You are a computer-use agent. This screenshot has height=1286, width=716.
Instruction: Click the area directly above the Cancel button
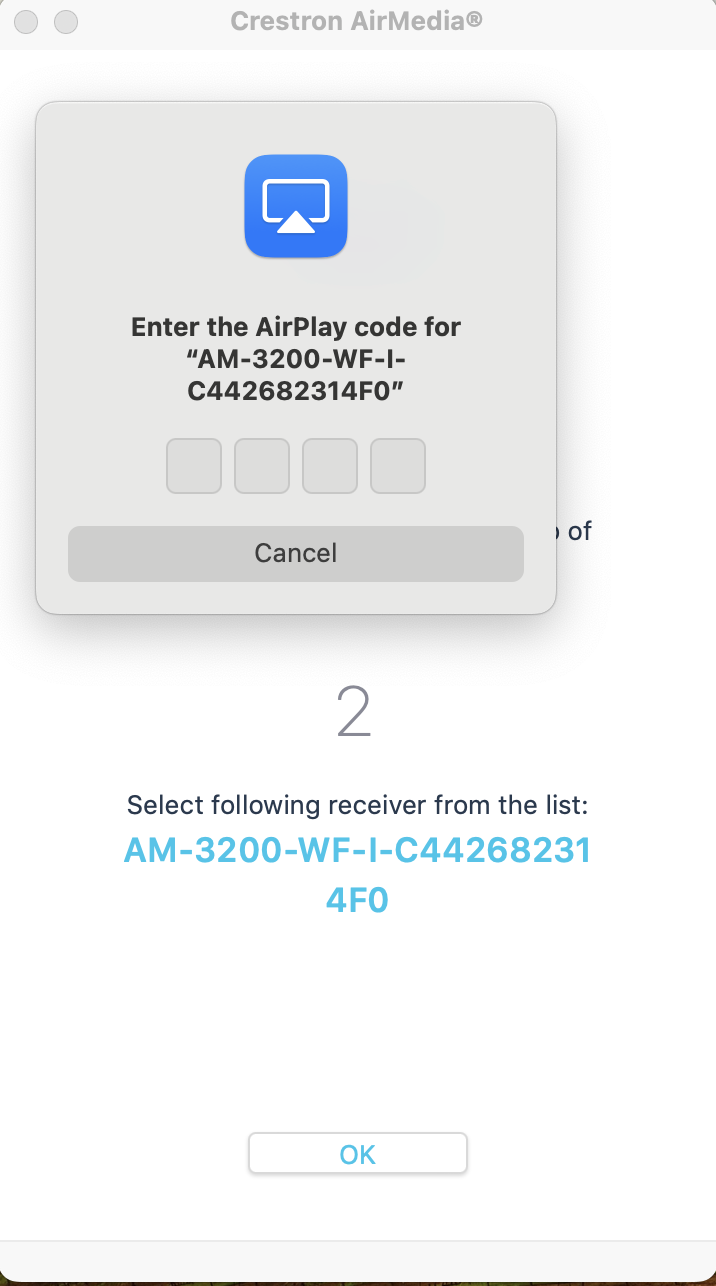295,510
